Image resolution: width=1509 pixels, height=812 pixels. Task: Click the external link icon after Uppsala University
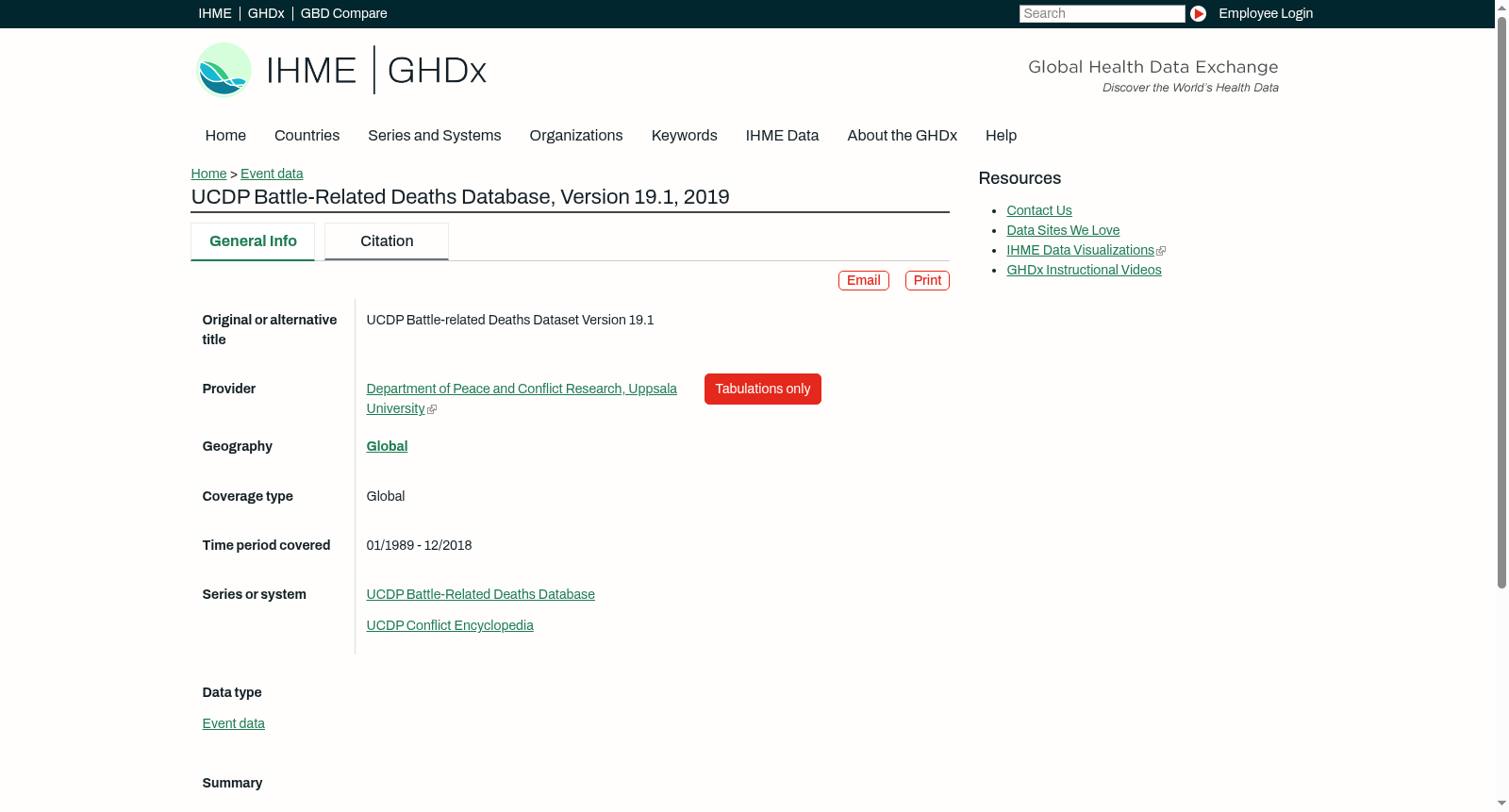[432, 409]
